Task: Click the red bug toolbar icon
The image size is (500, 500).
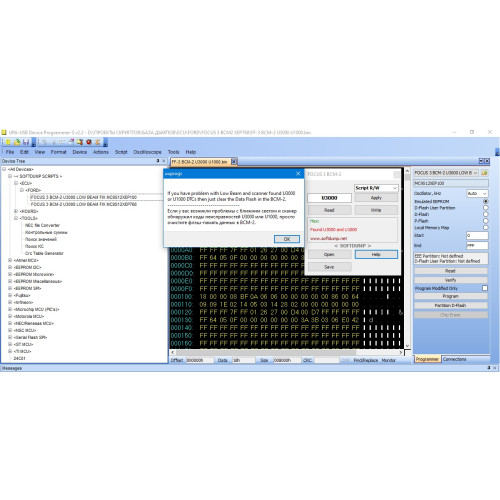Action: click(x=89, y=142)
